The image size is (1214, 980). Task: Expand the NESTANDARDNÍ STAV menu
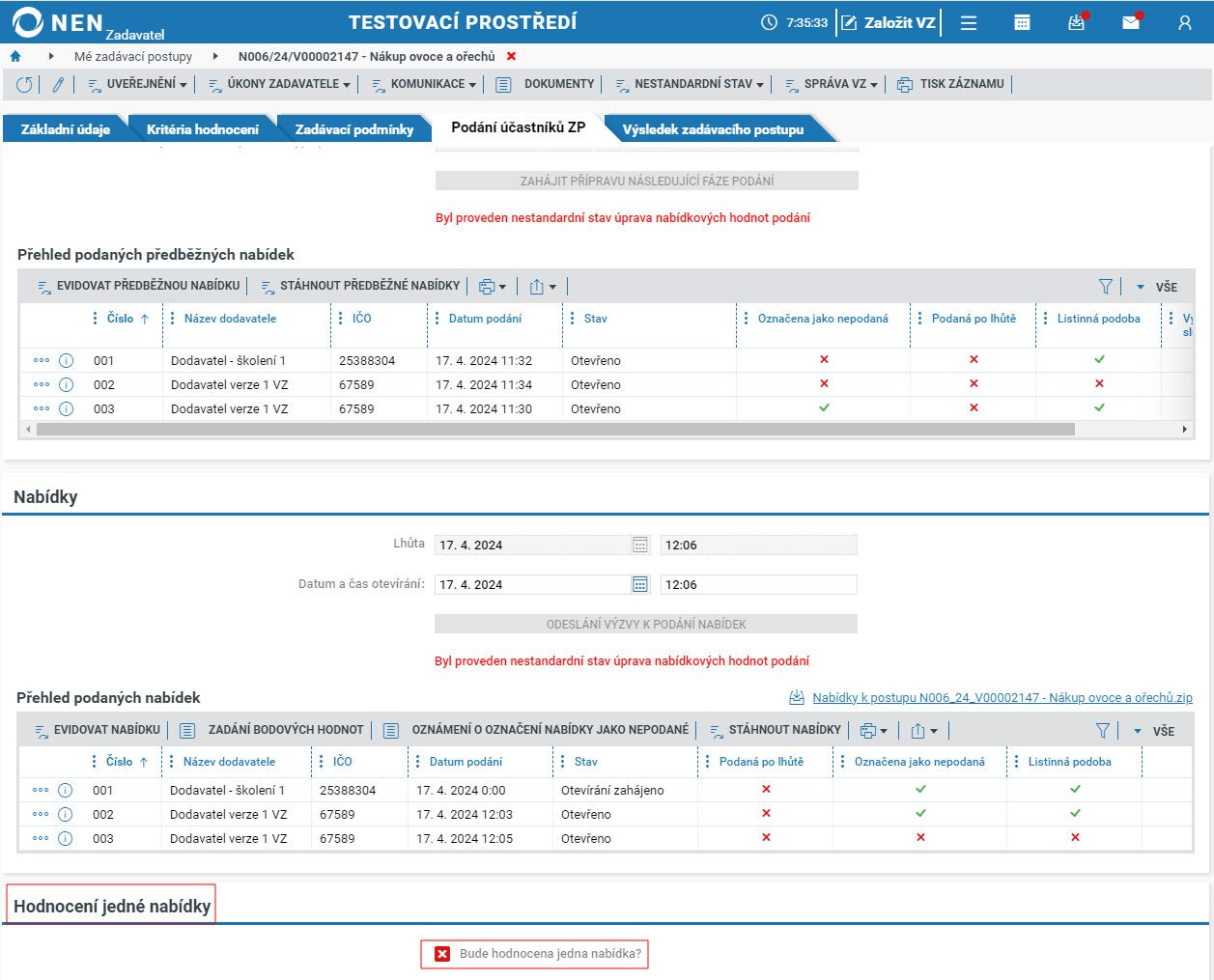pos(690,84)
